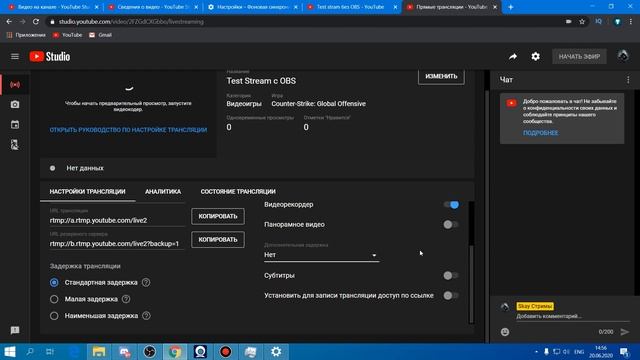640x360 pixels.
Task: Open Windows search from taskbar
Action: 30,351
